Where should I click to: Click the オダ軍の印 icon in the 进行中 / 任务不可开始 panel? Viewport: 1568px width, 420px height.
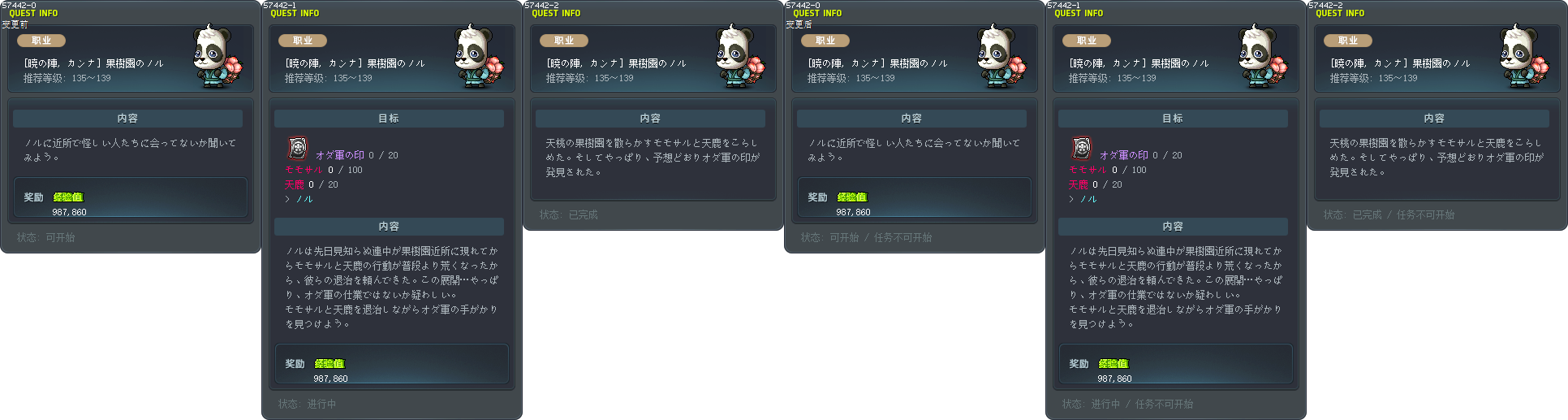pyautogui.click(x=1082, y=148)
